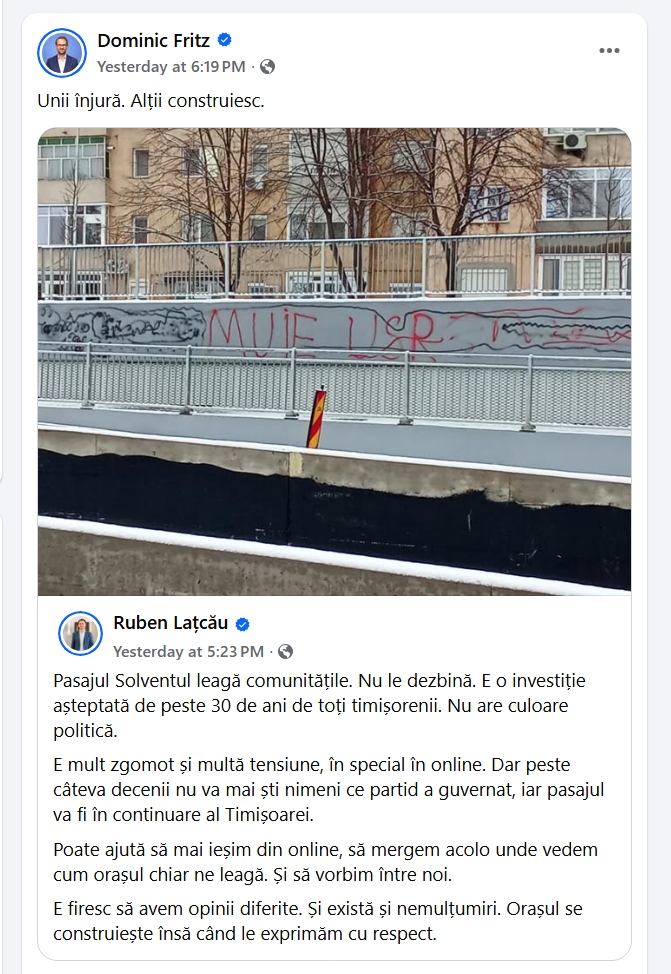
Task: Click the globe icon on the shared post
Action: click(286, 652)
